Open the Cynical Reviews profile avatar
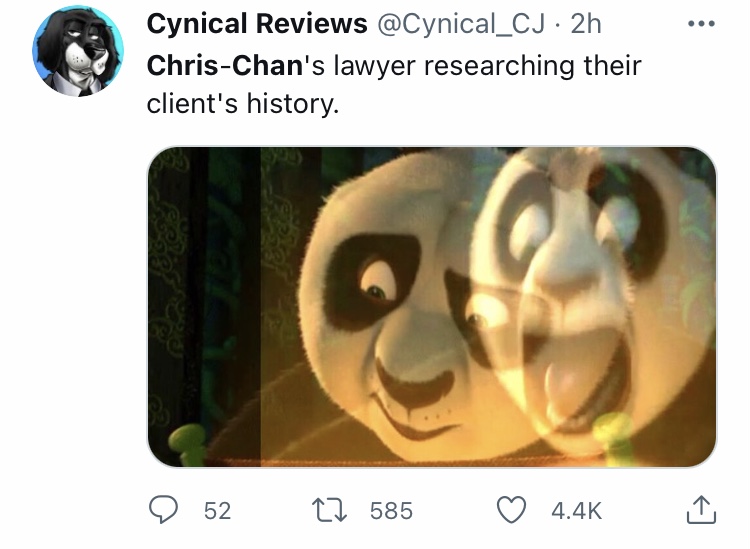This screenshot has width=750, height=549. click(78, 51)
